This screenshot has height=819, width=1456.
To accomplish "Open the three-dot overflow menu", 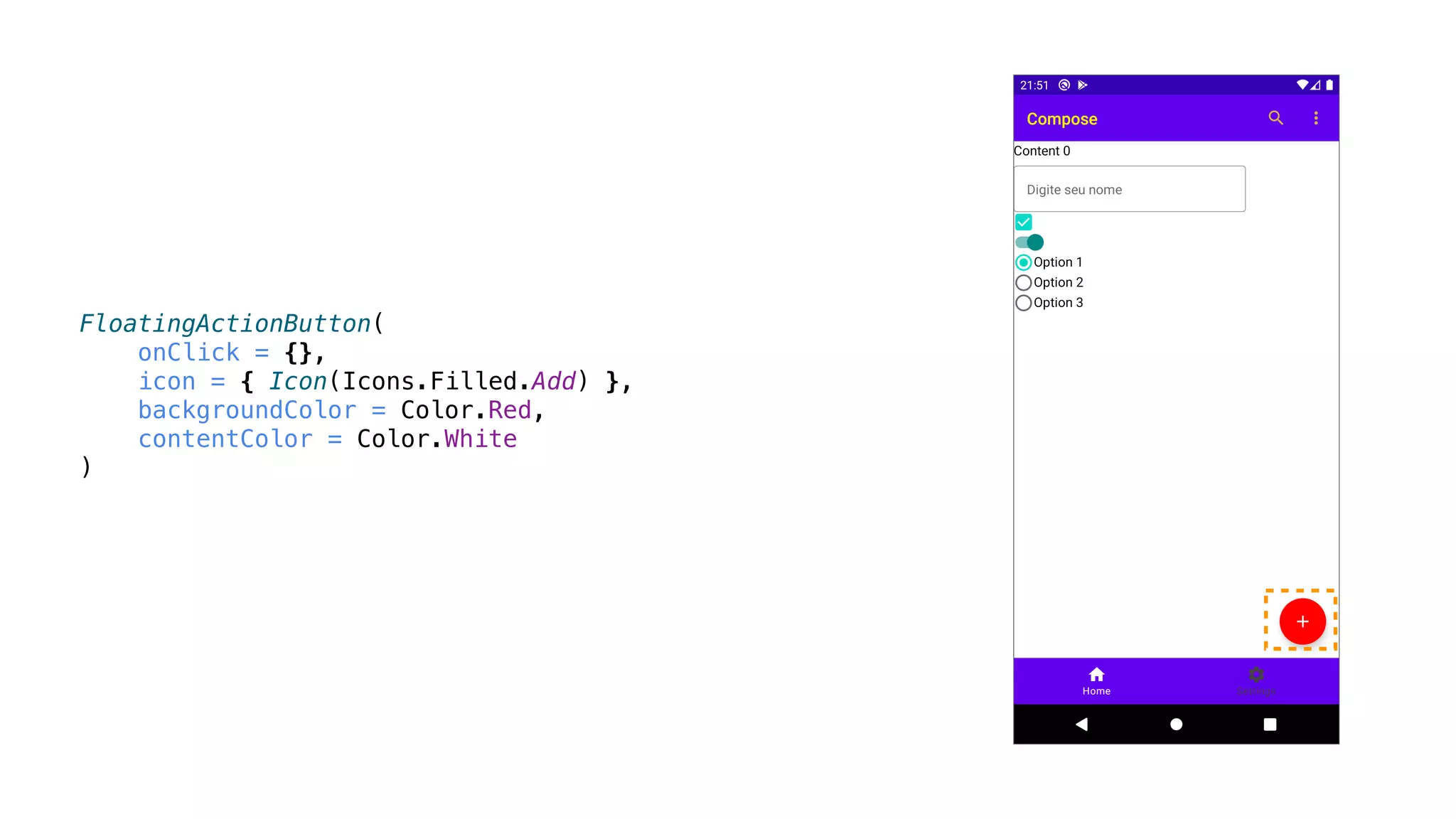I will coord(1316,118).
